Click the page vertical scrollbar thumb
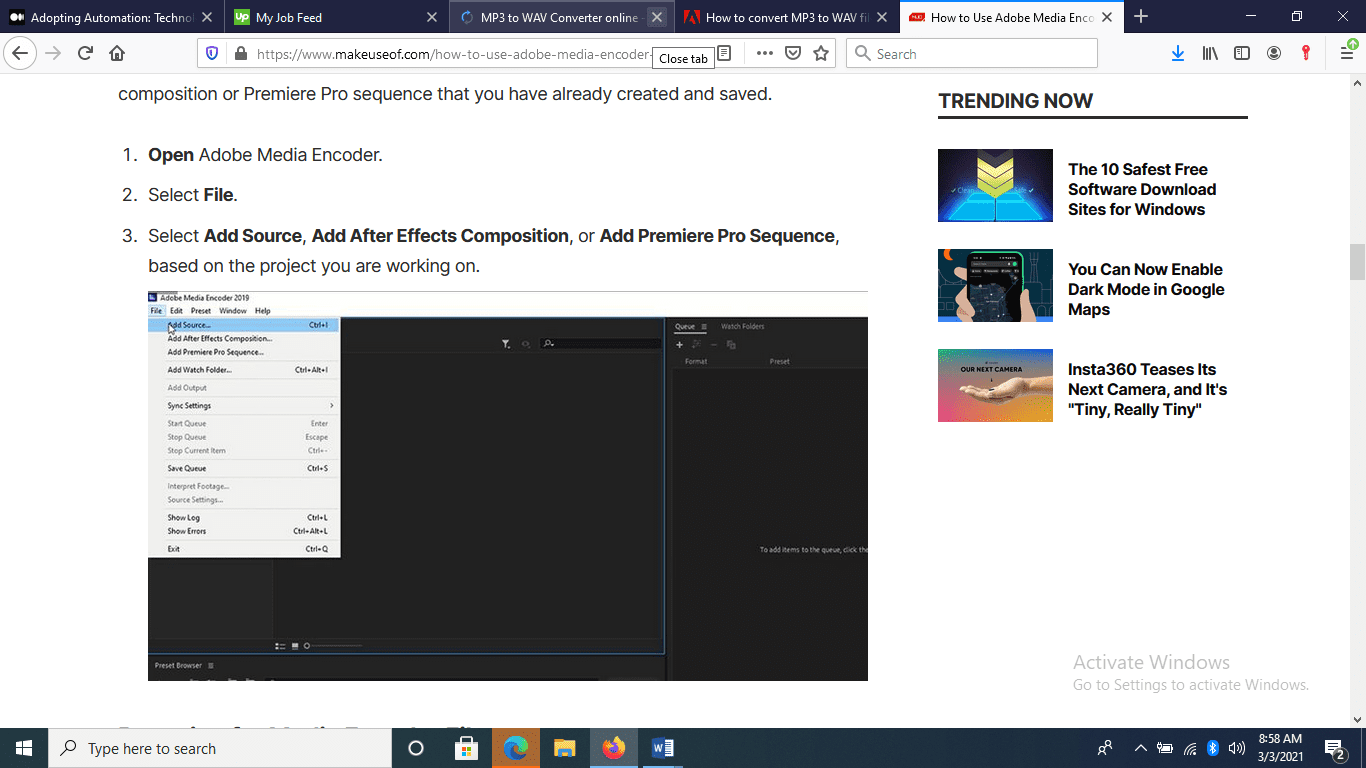The width and height of the screenshot is (1366, 768). [x=1357, y=262]
